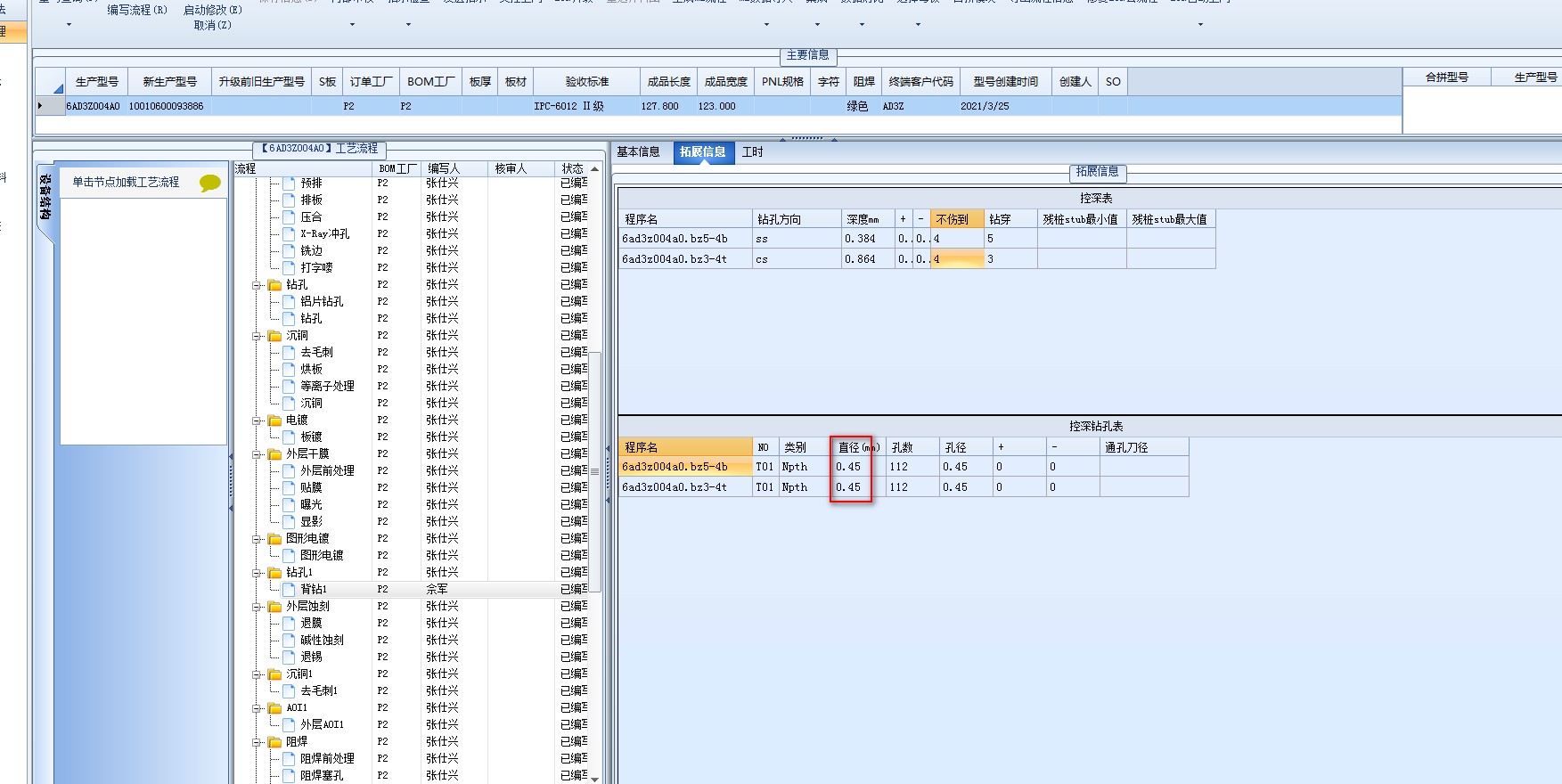
Task: Click the 不伤到 column header
Action: (957, 219)
